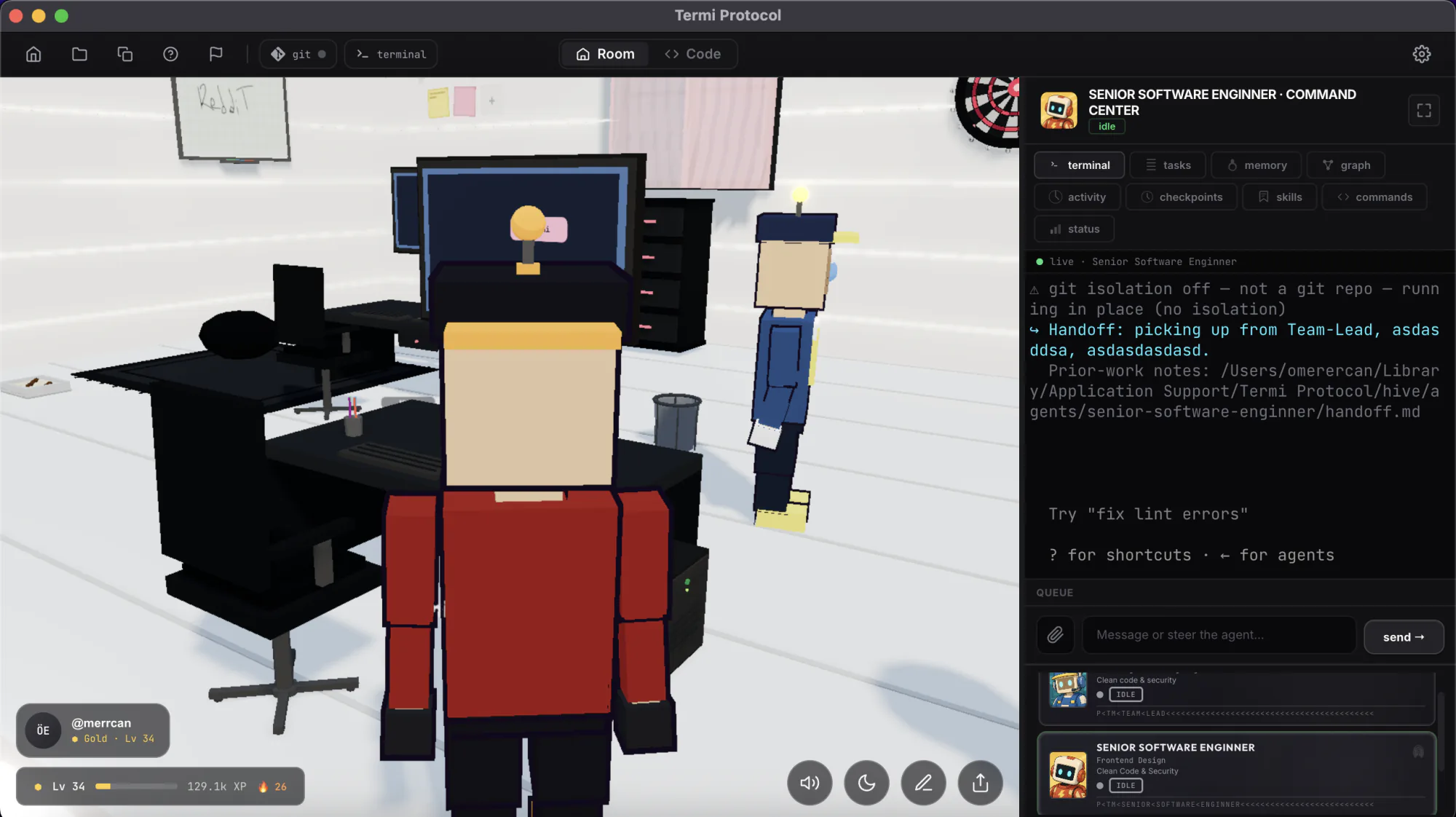This screenshot has width=1456, height=817.
Task: Click the agent avatar in the command center header
Action: pos(1059,111)
